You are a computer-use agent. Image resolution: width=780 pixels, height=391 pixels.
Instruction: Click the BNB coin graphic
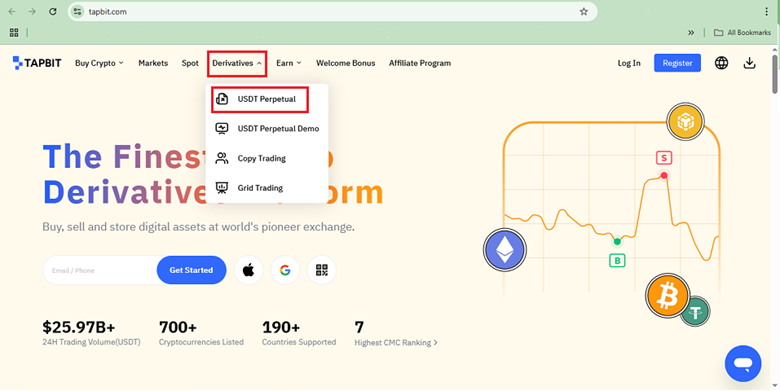[686, 121]
